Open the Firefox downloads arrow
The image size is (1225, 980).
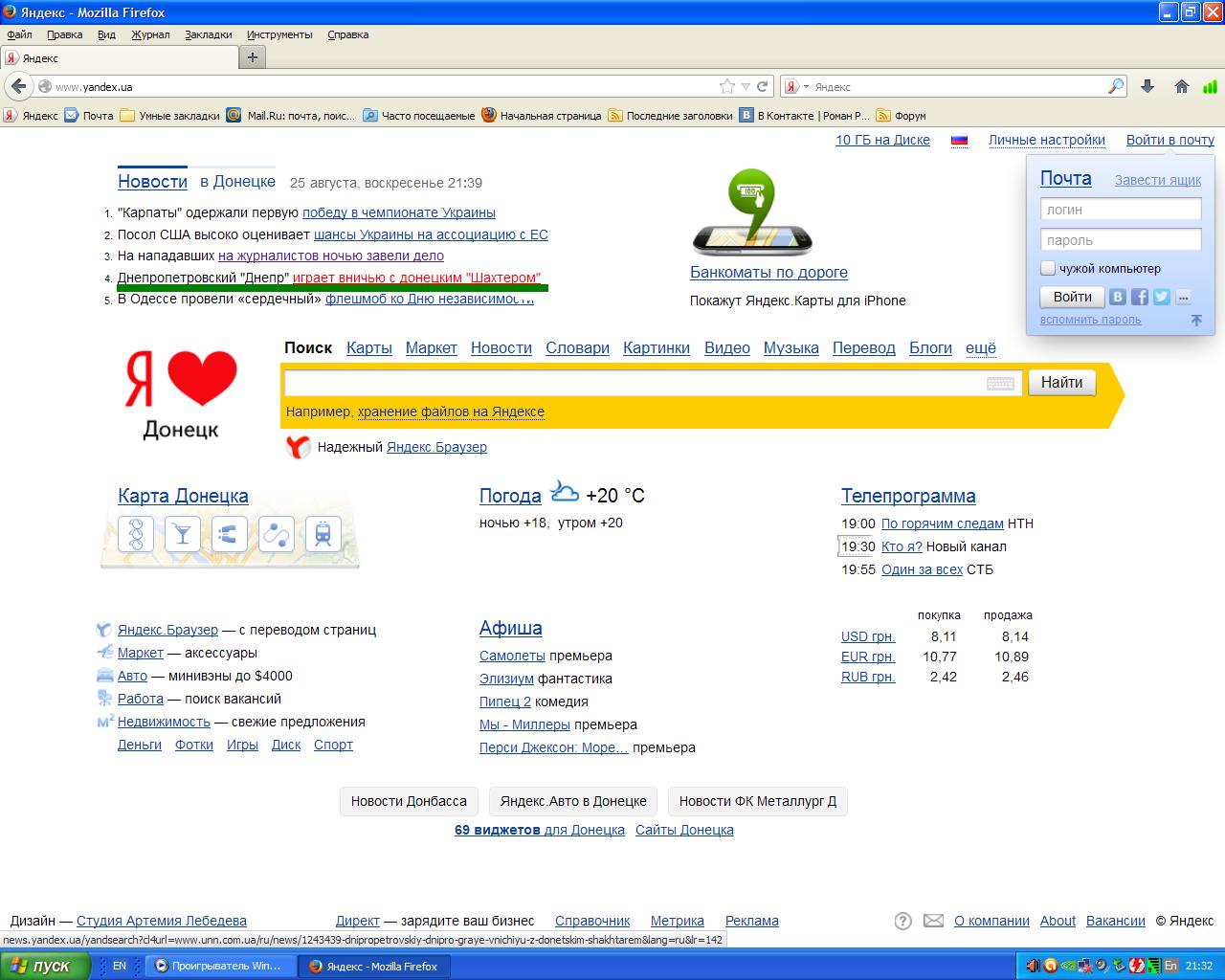[x=1147, y=86]
